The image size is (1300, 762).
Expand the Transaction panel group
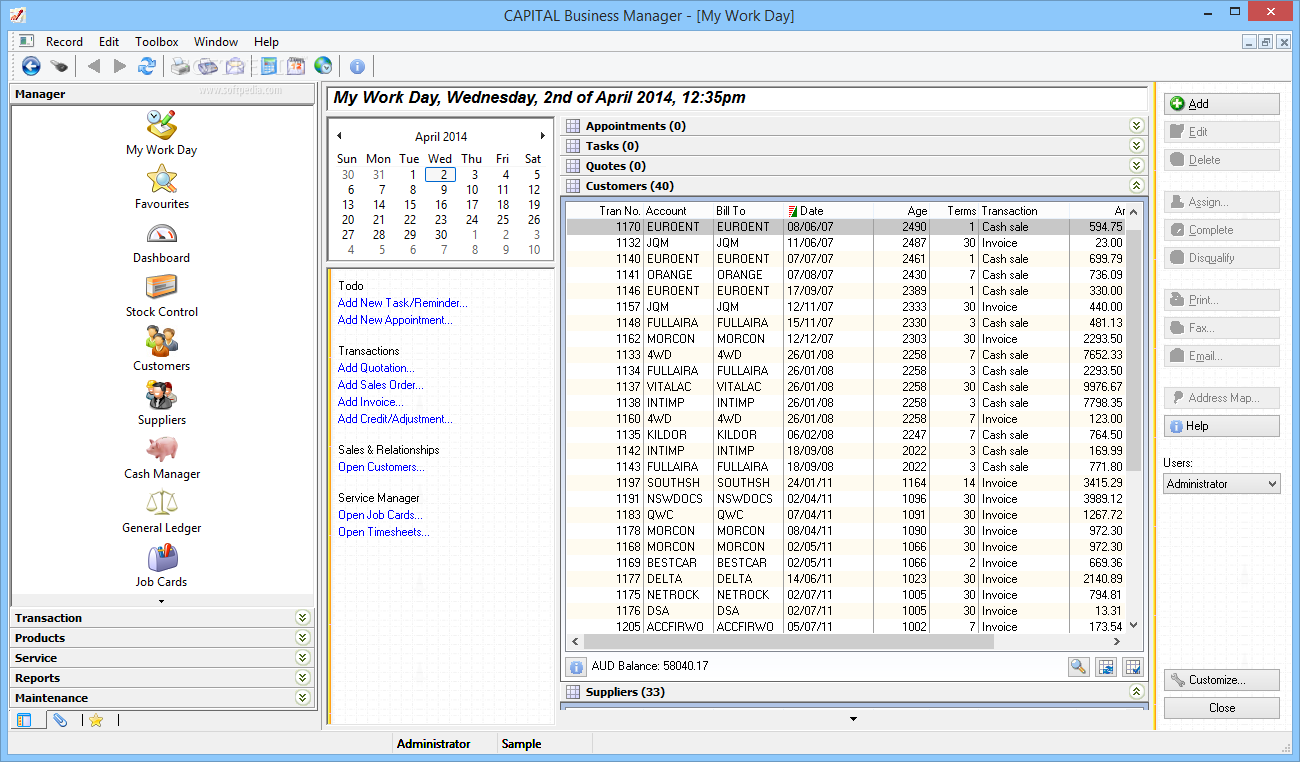302,618
